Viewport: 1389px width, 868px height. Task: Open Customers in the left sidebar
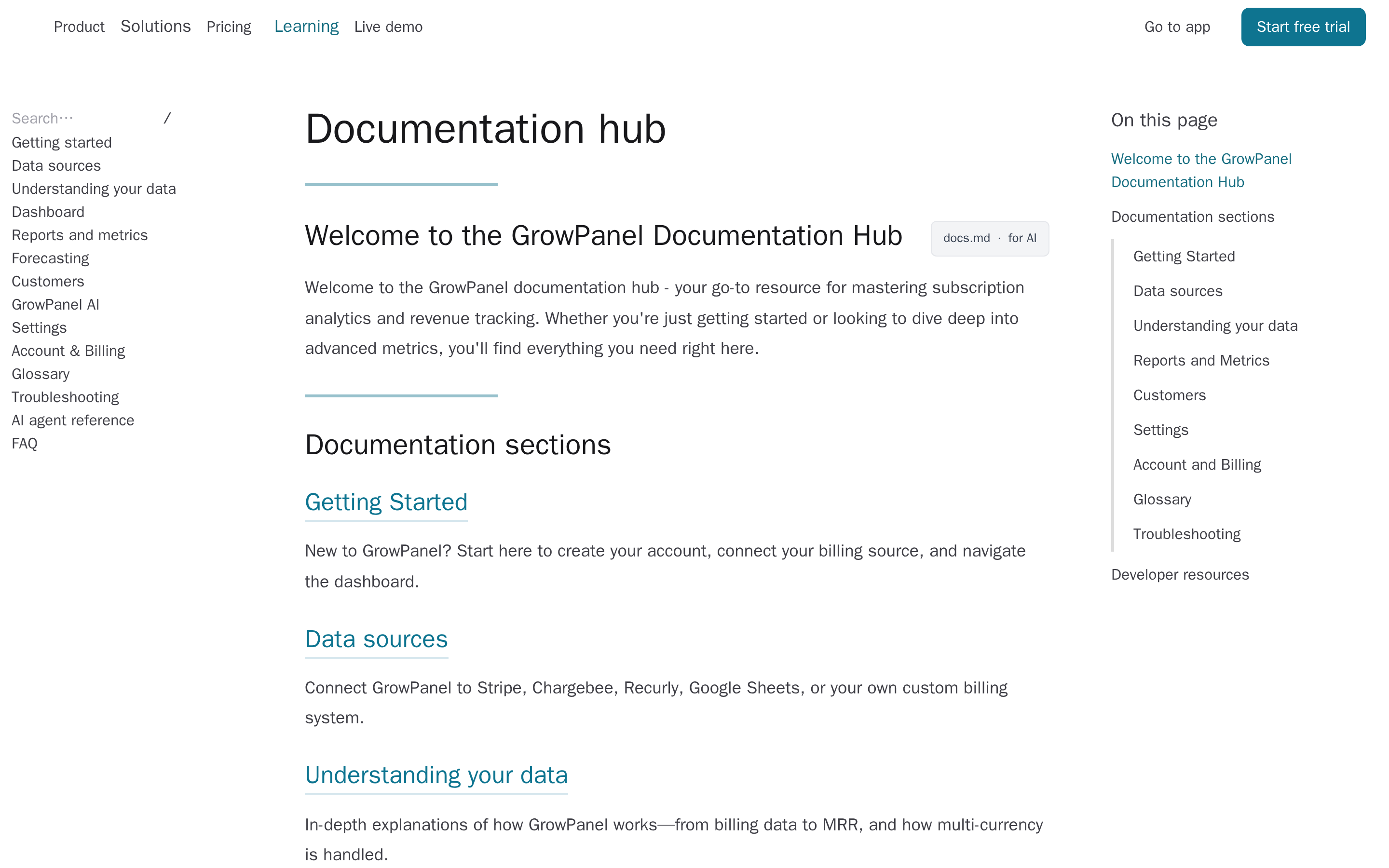tap(48, 281)
